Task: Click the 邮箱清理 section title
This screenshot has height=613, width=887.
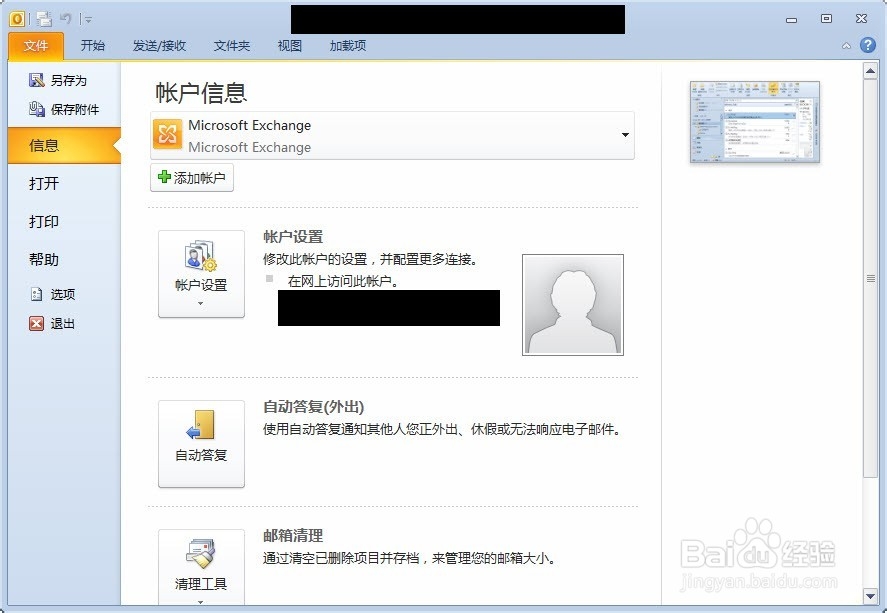Action: click(293, 535)
